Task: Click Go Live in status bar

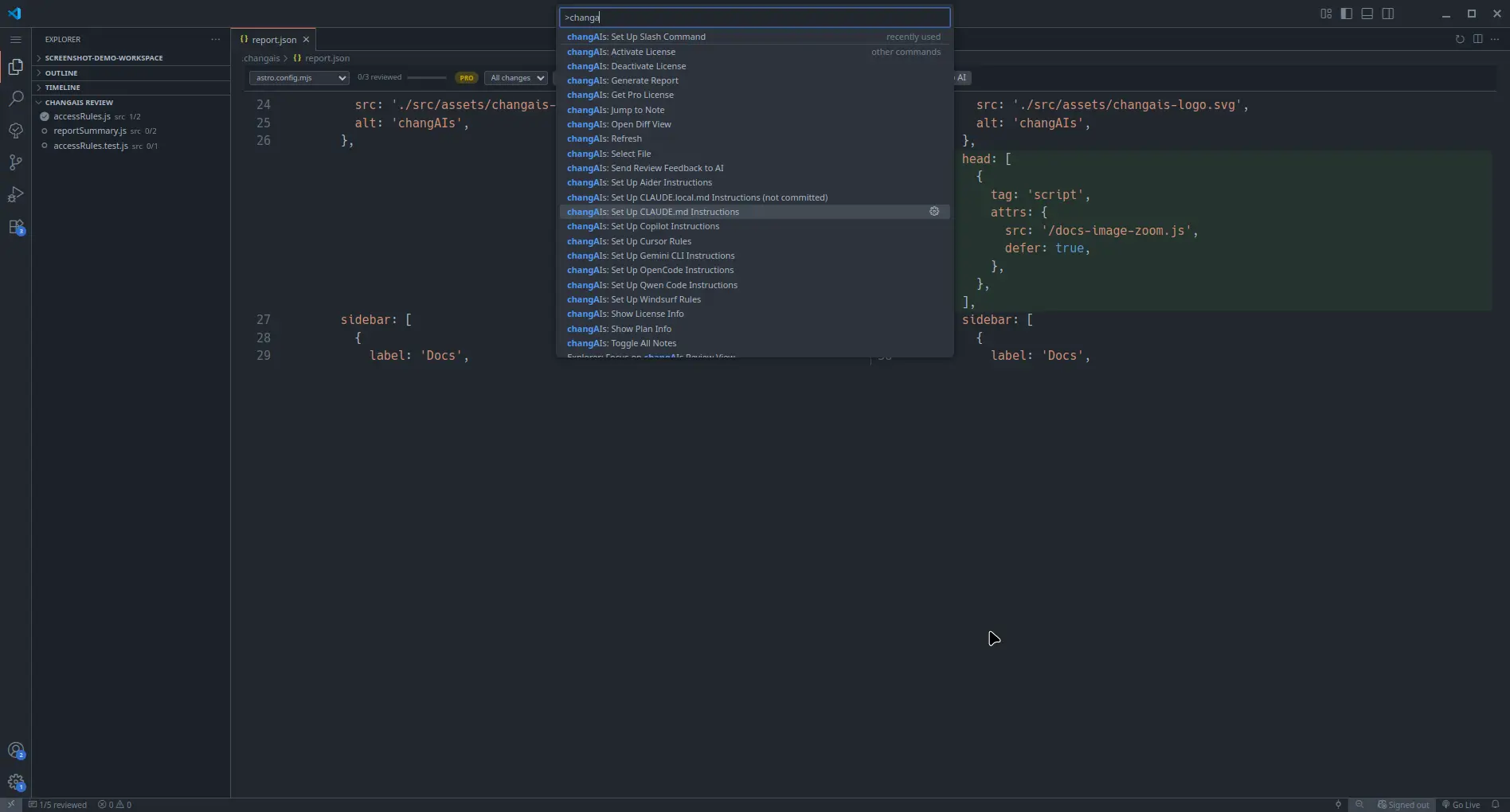Action: click(1461, 805)
